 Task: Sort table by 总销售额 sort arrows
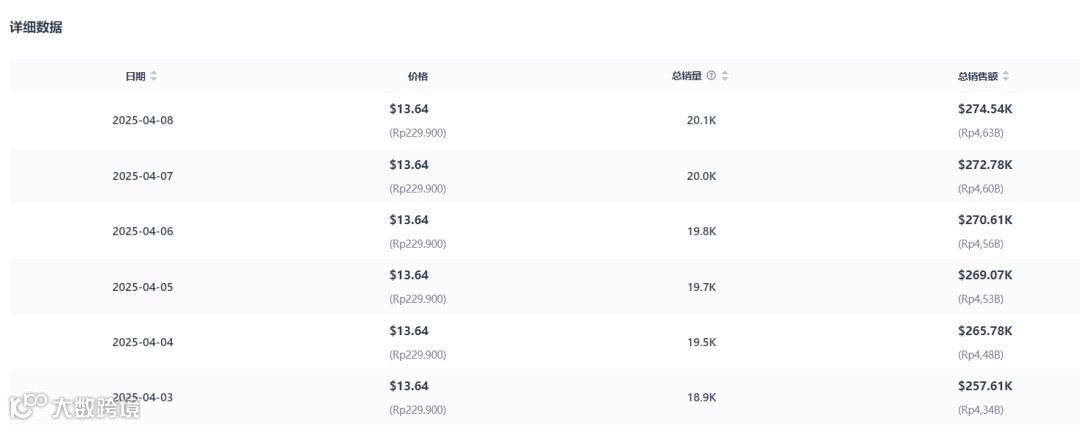coord(1006,76)
